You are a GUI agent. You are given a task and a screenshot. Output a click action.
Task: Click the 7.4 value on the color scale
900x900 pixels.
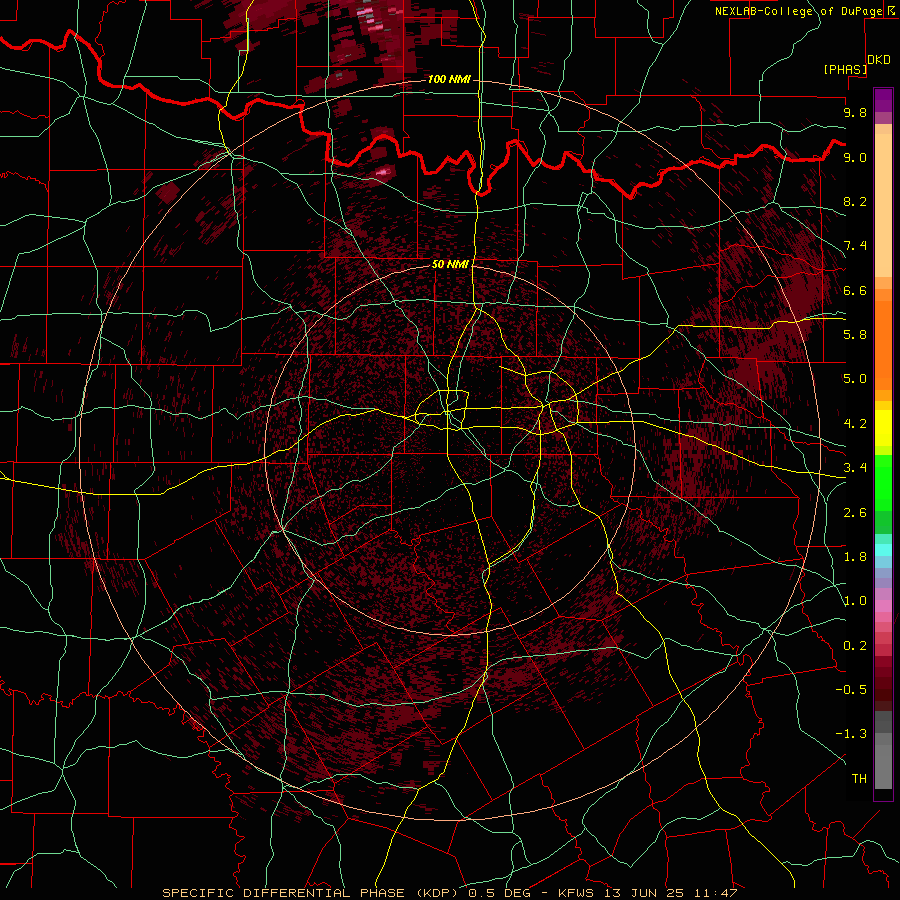tap(855, 246)
